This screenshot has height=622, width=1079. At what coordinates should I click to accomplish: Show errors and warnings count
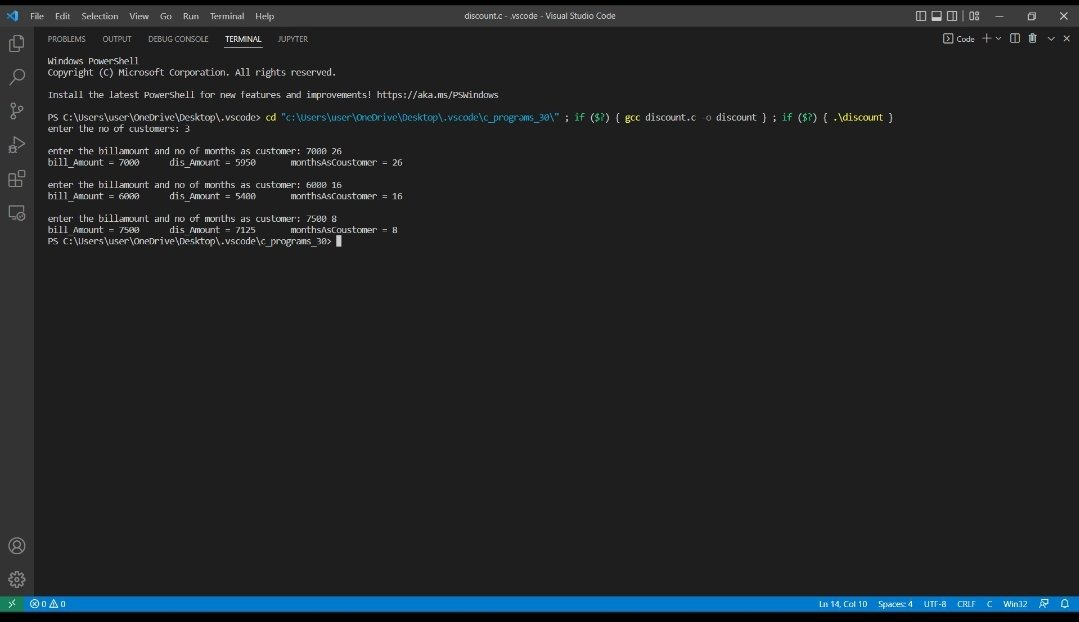[47, 603]
